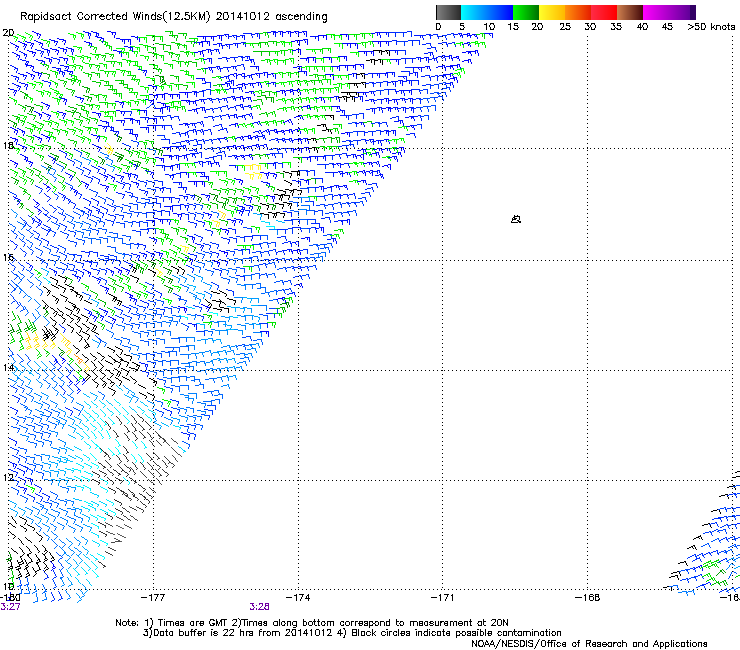The width and height of the screenshot is (740, 650).
Task: Click the longitude label '-174'
Action: (x=298, y=598)
